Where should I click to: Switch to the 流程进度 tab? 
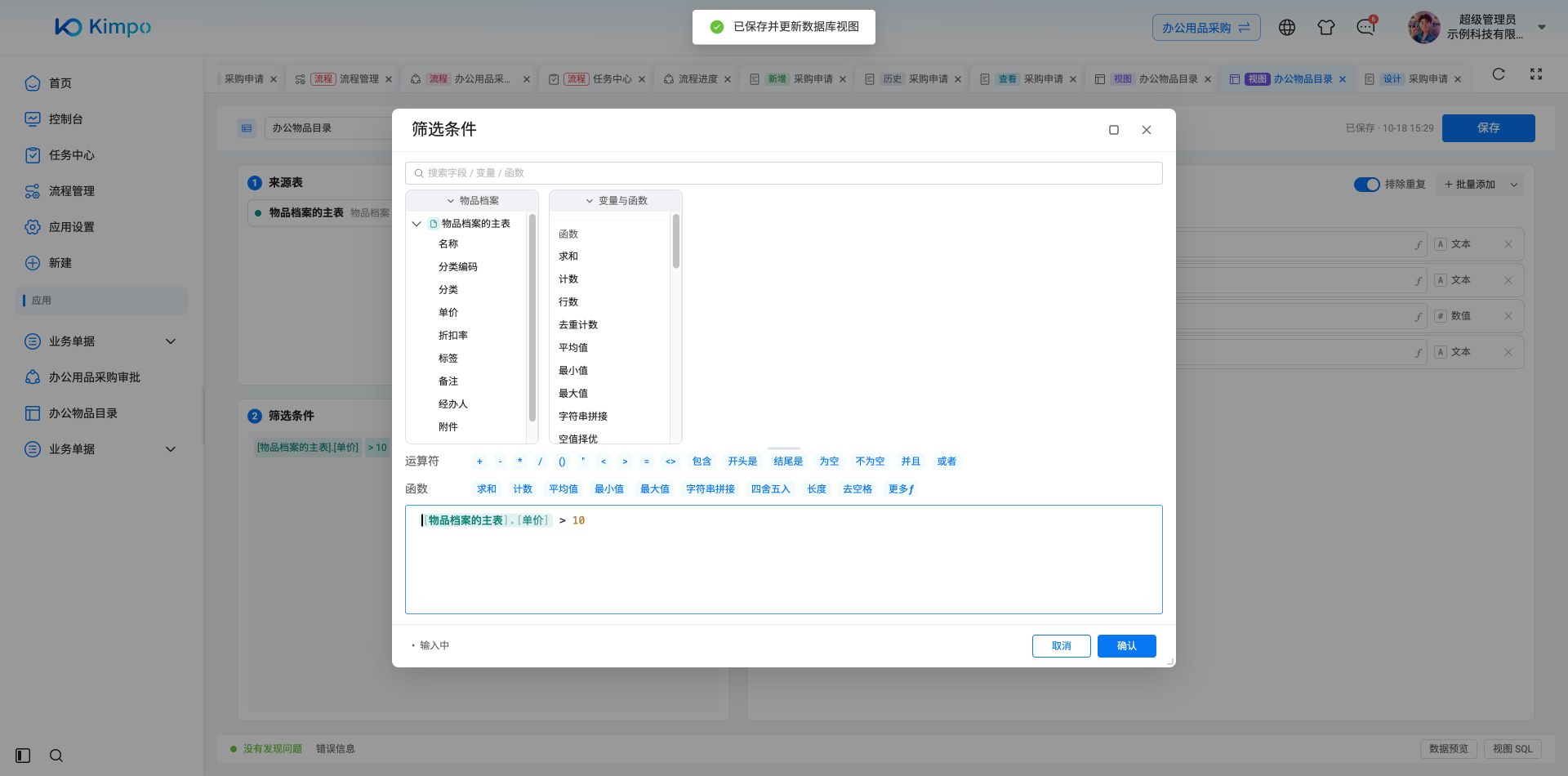[697, 79]
